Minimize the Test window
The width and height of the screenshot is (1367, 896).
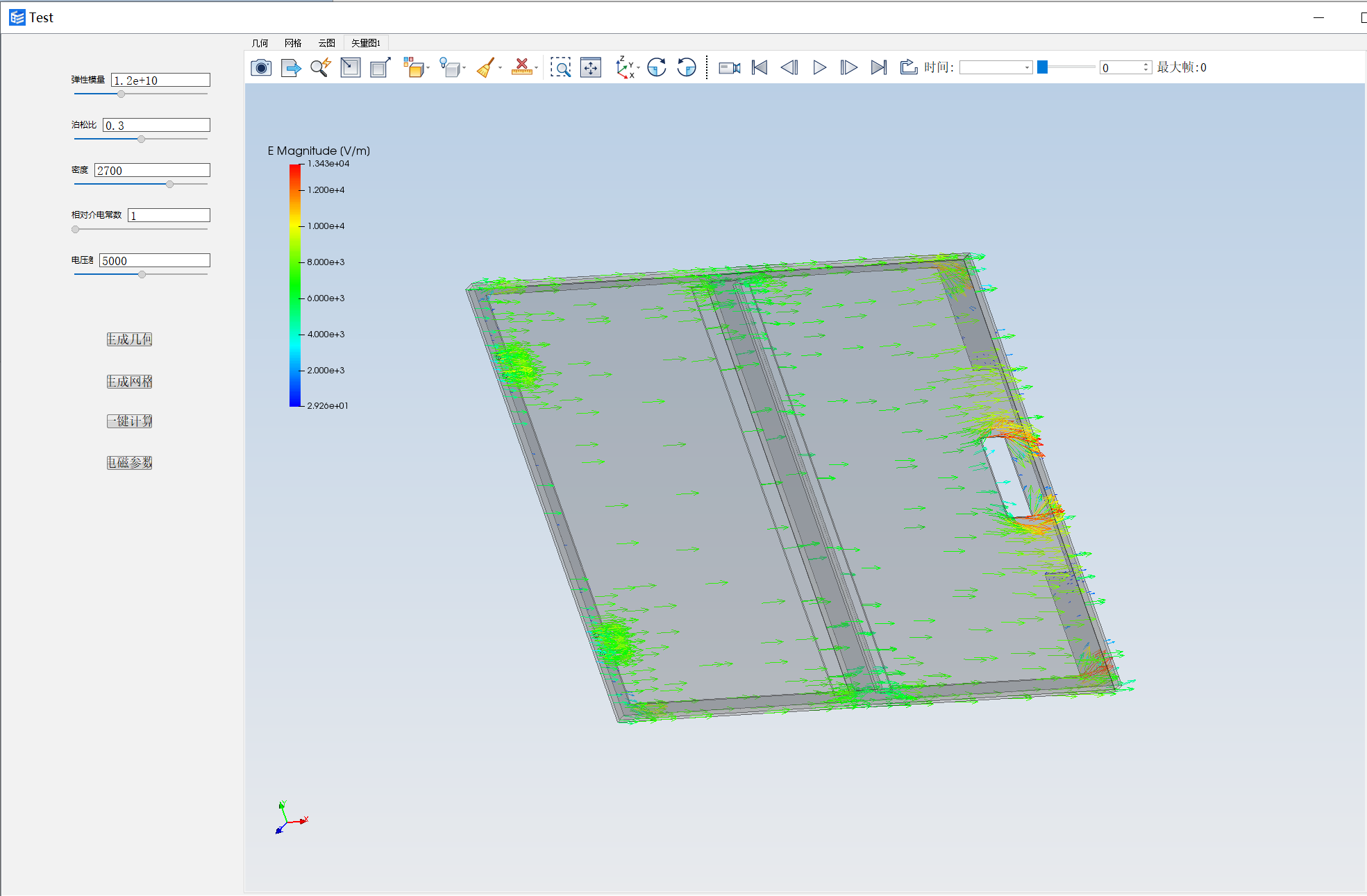(x=1318, y=17)
